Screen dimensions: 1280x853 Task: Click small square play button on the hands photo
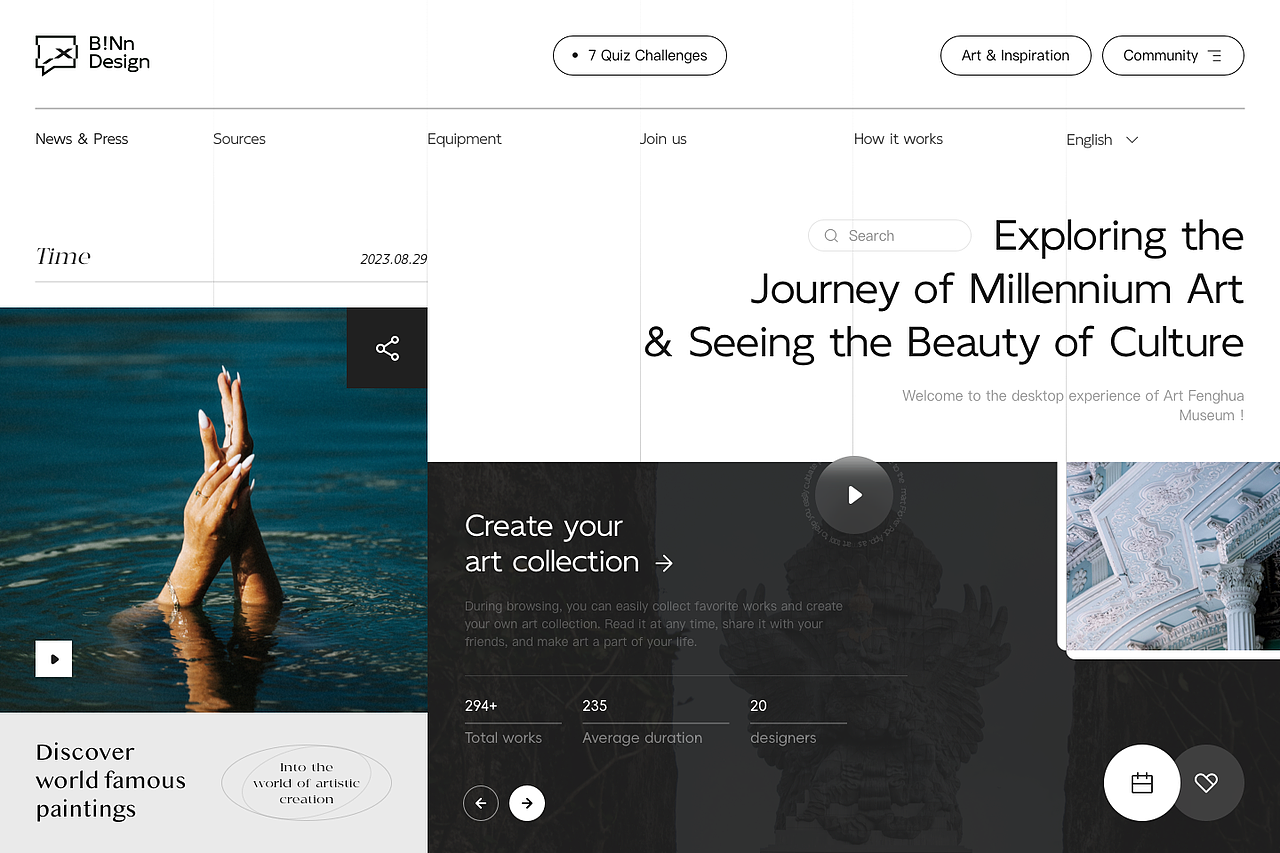pos(54,659)
